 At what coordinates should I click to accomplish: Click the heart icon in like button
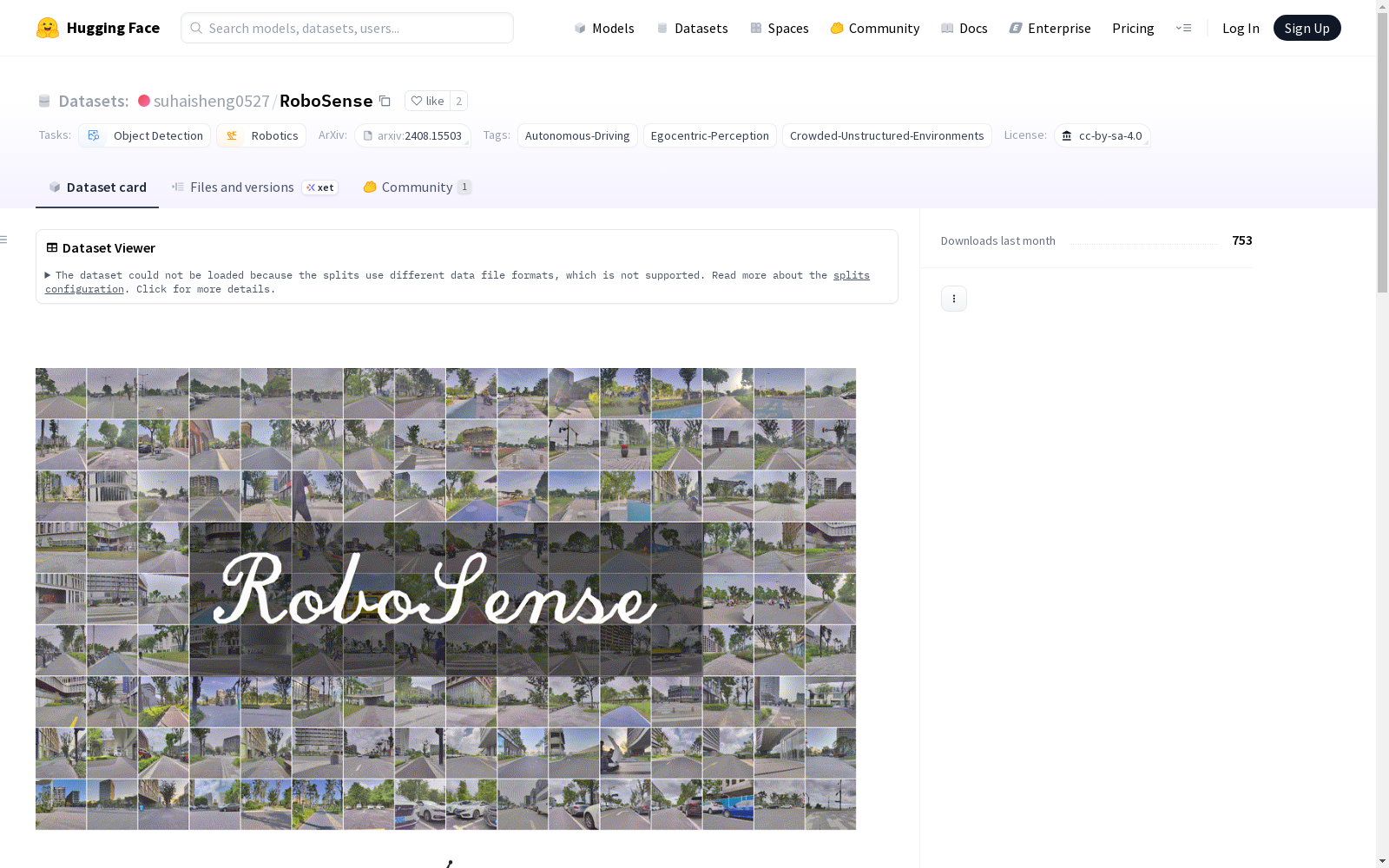click(417, 101)
